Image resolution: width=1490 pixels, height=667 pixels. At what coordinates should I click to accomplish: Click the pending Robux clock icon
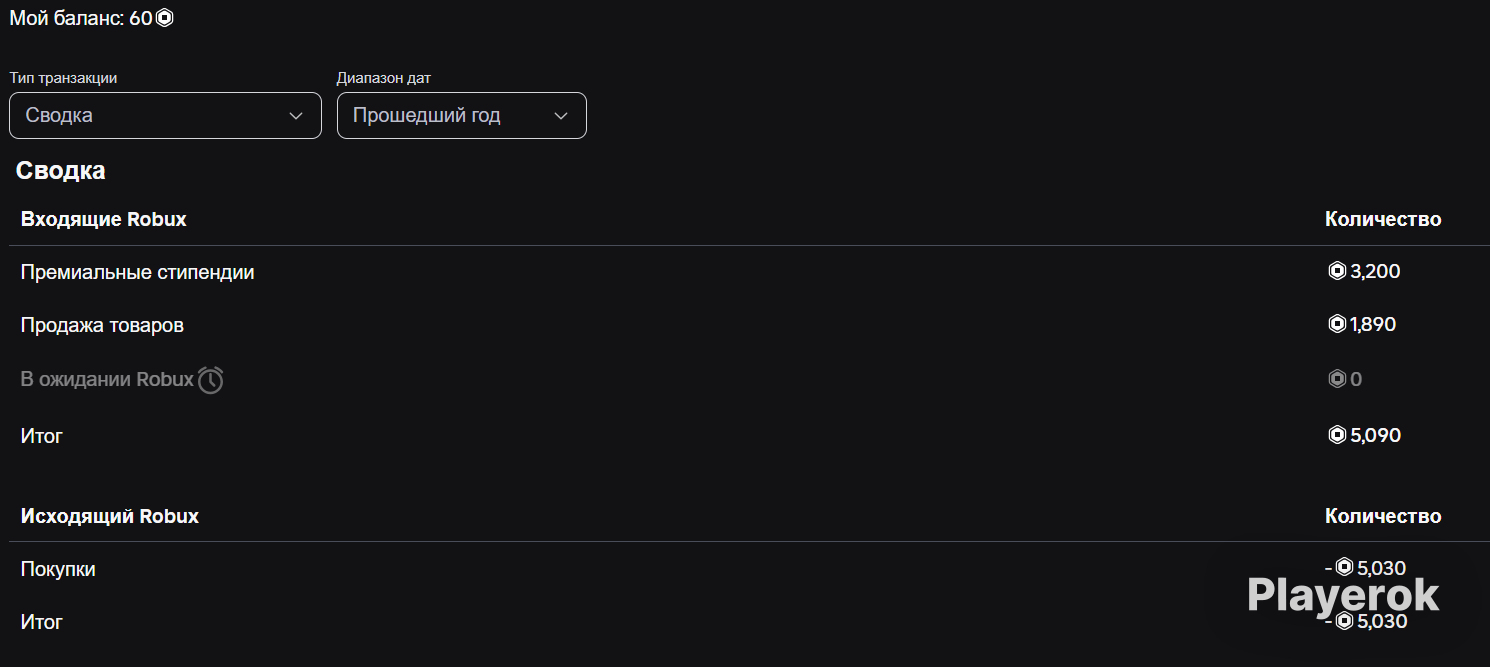pyautogui.click(x=210, y=380)
